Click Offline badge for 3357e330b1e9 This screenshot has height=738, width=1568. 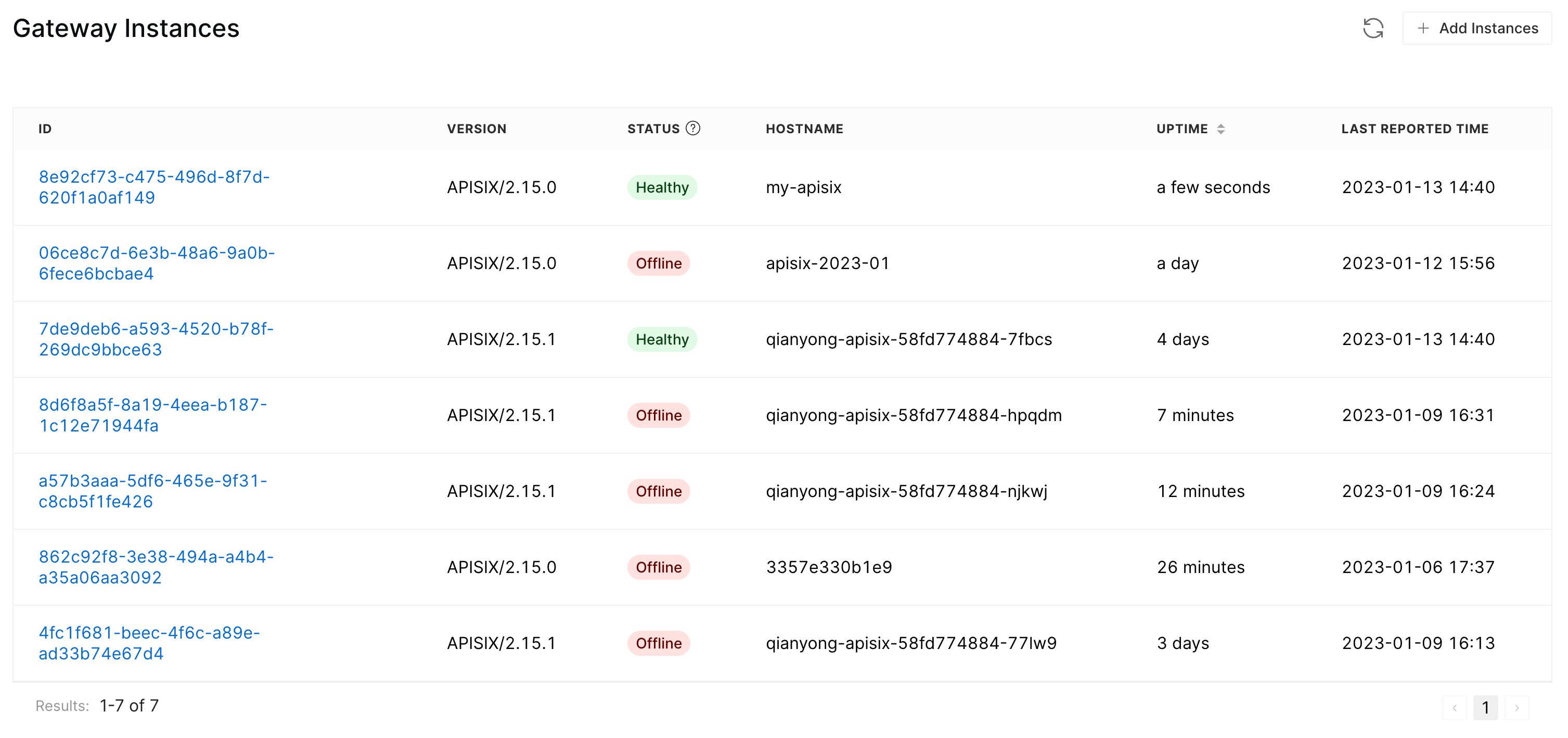click(659, 568)
